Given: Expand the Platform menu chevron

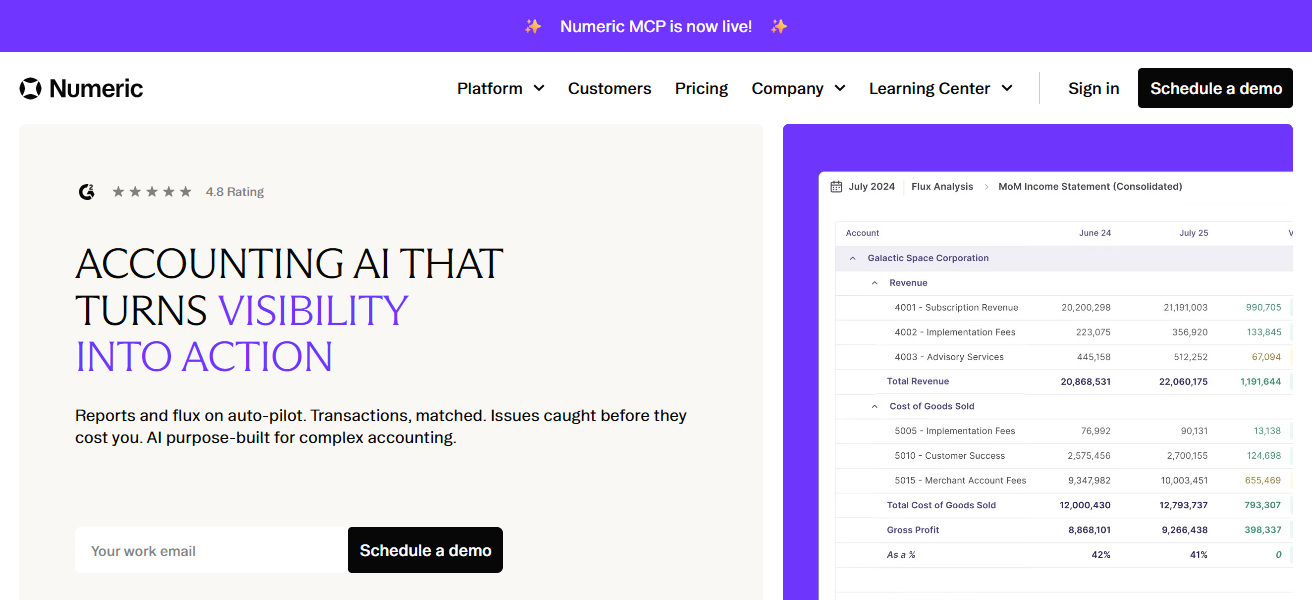Looking at the screenshot, I should point(539,88).
